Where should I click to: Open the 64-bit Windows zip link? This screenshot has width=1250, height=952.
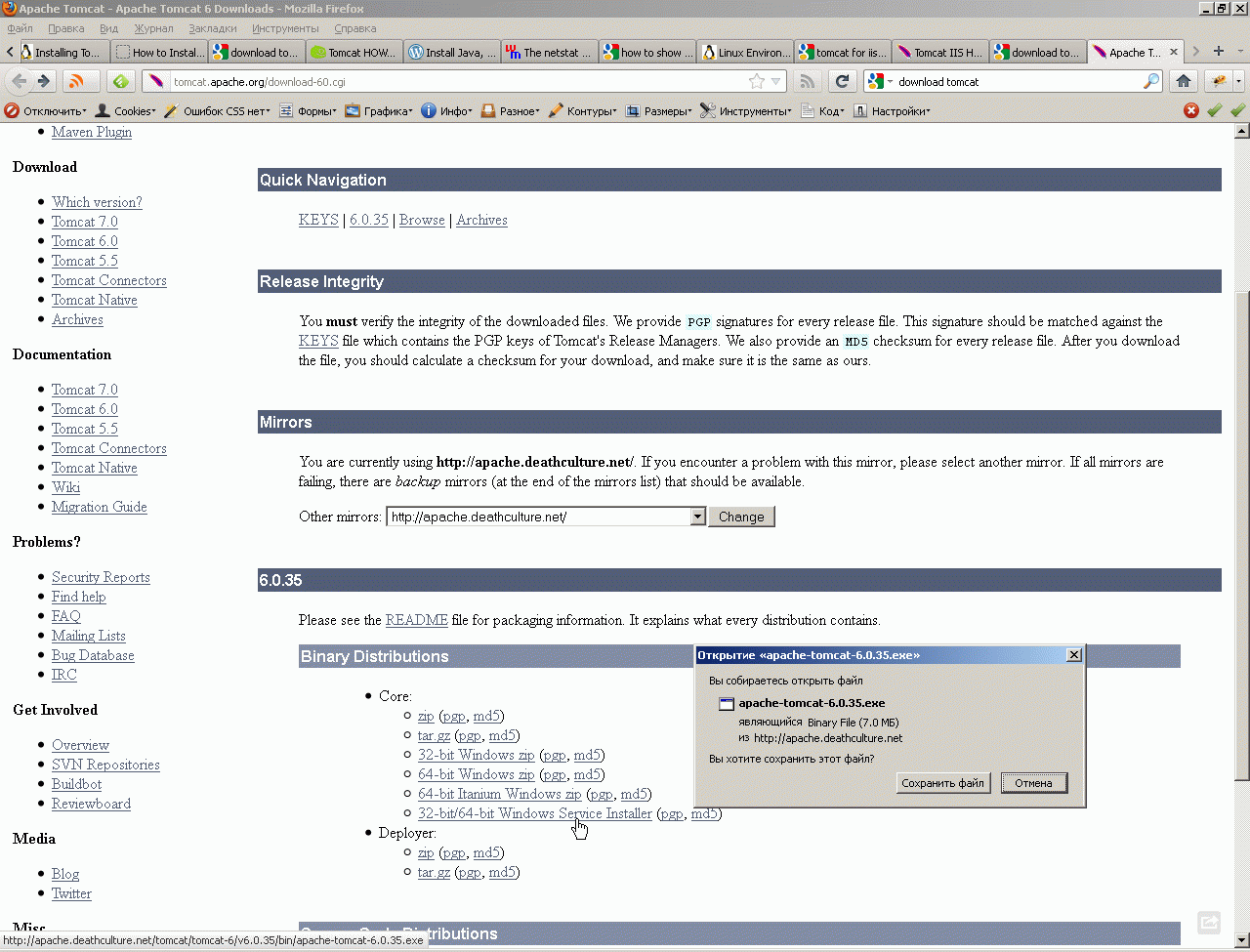(477, 774)
